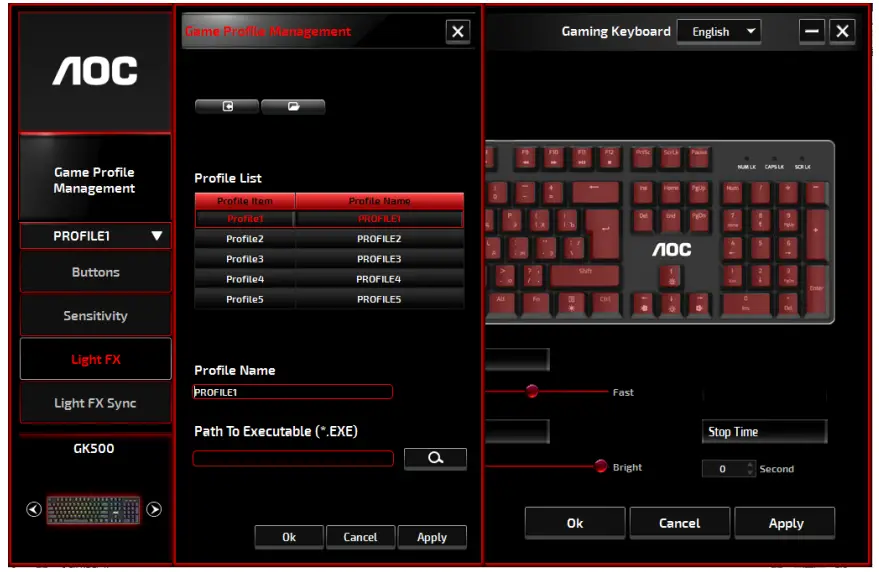Click the Profile Item column header

(245, 201)
